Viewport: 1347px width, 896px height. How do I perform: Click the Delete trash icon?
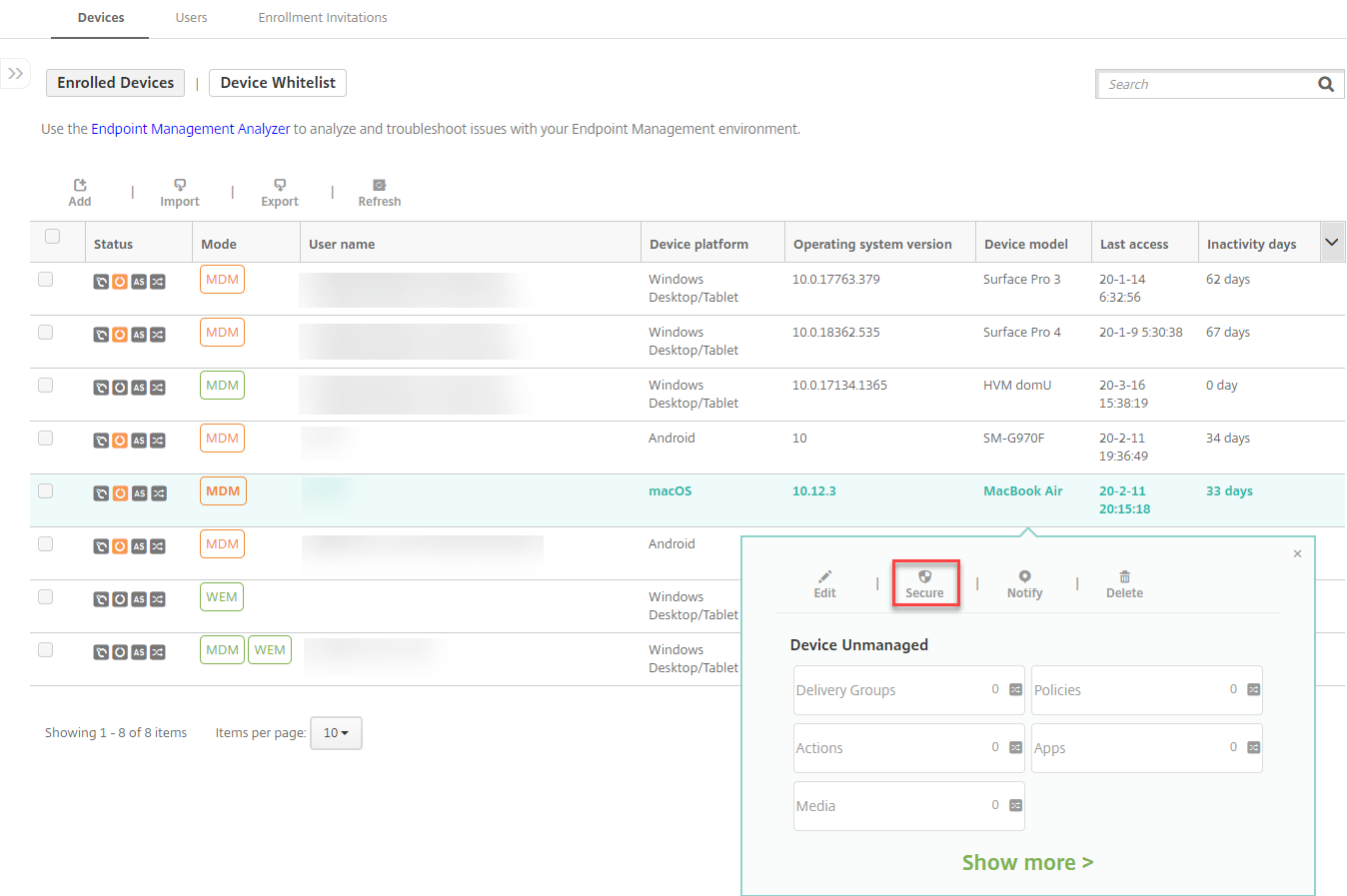tap(1124, 577)
